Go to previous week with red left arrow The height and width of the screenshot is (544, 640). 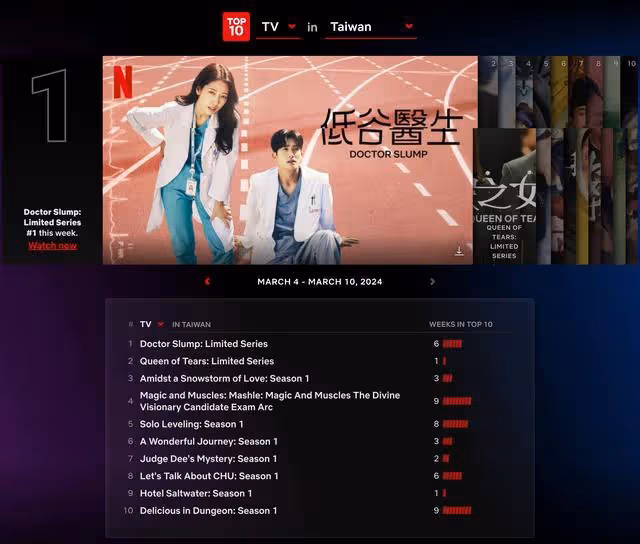click(x=207, y=282)
